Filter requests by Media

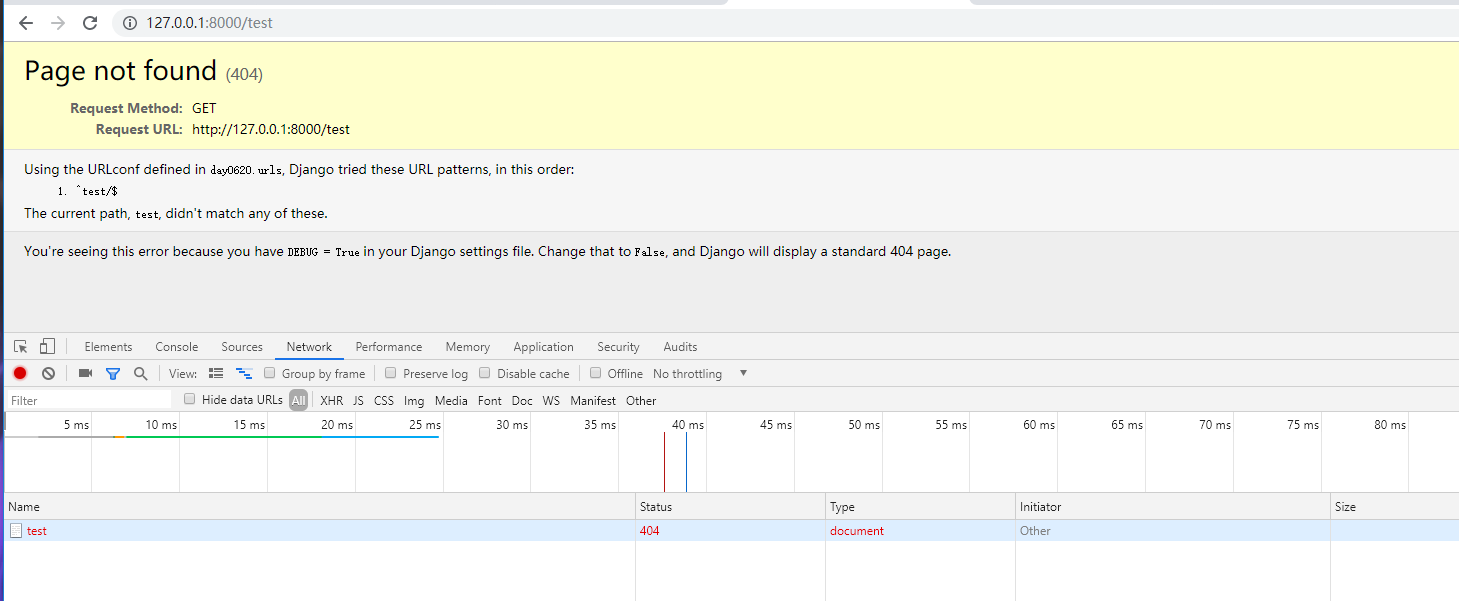451,400
